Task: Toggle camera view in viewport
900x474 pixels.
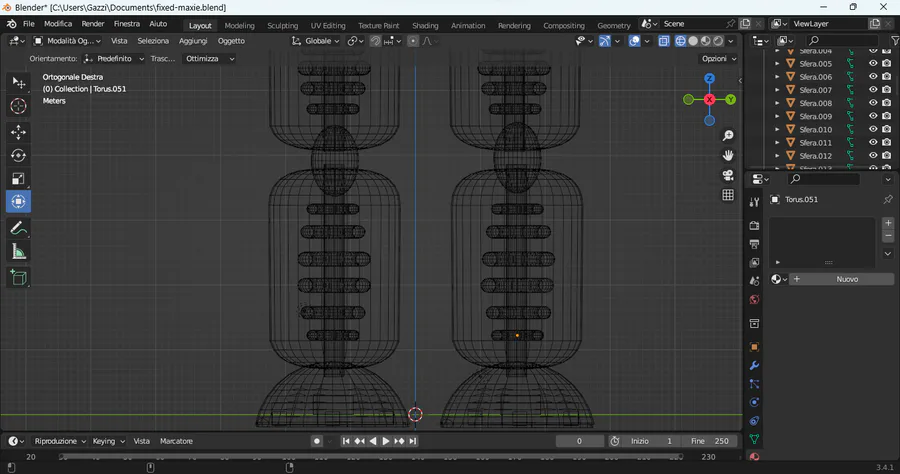Action: tap(728, 175)
